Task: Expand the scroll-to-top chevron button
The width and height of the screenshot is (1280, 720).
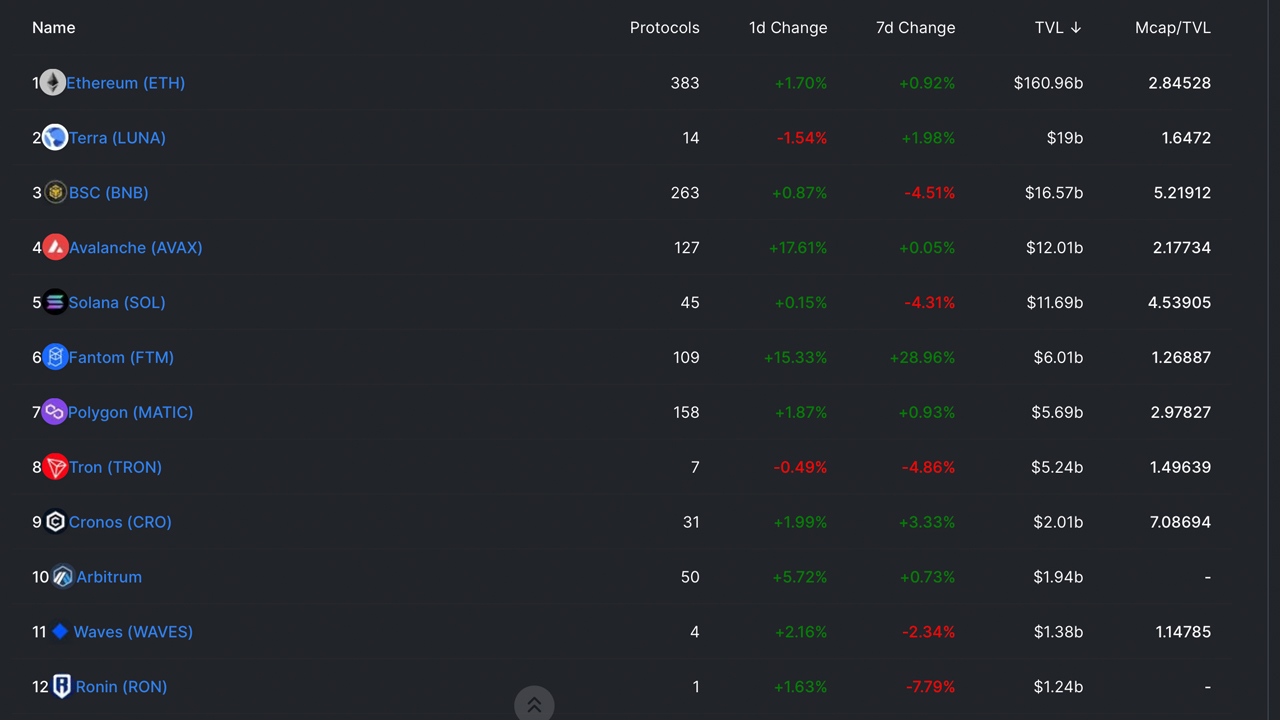Action: tap(534, 703)
